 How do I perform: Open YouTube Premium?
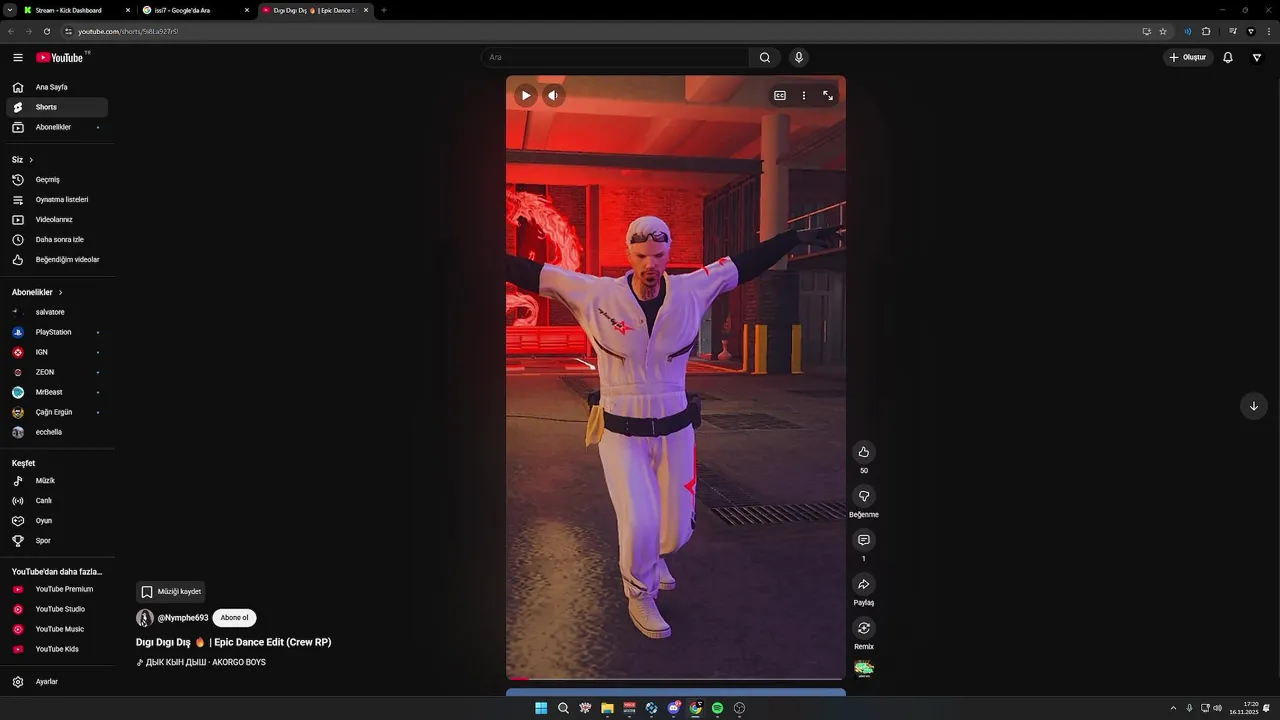click(57, 589)
